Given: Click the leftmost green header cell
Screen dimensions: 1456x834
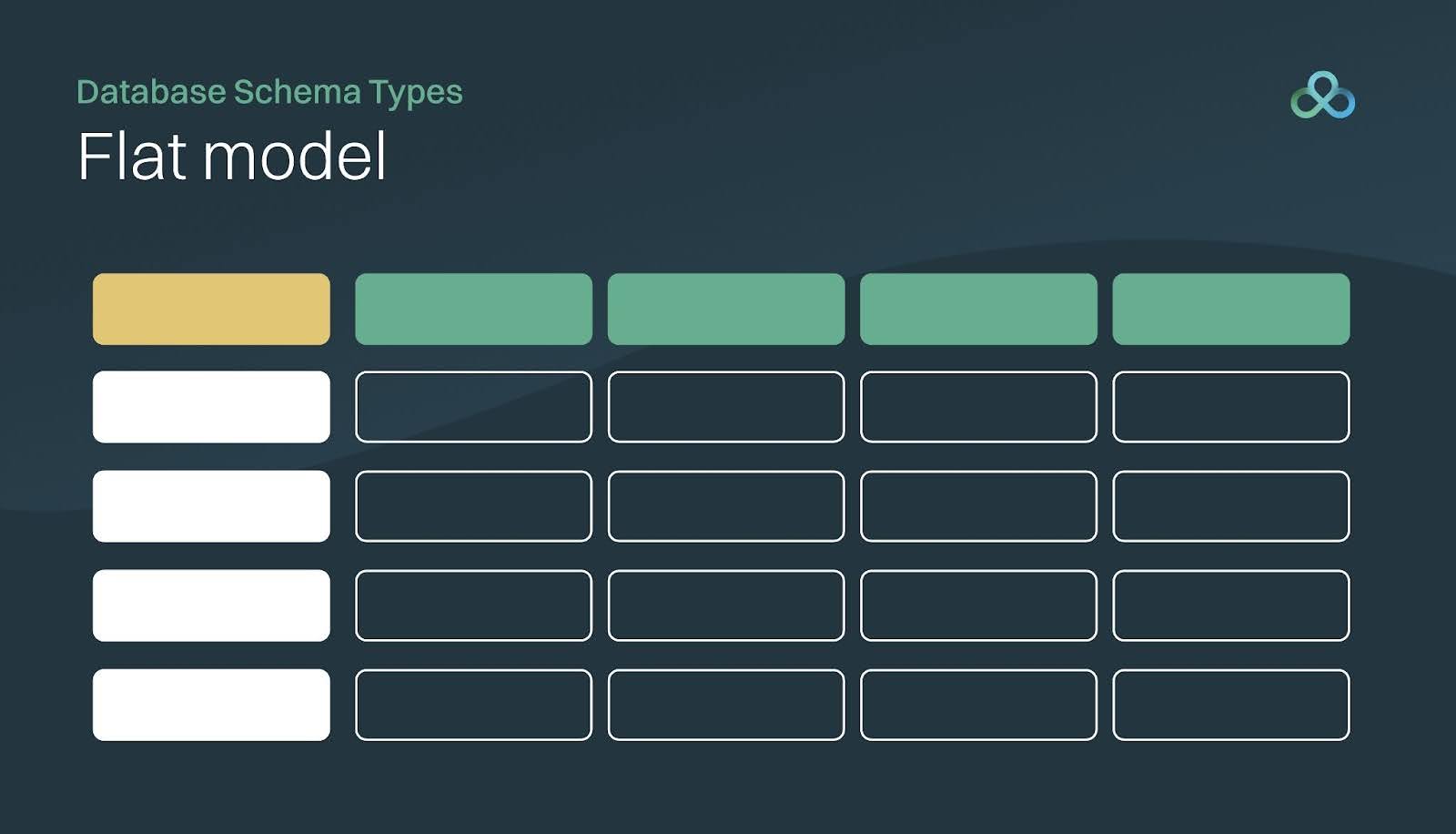Looking at the screenshot, I should point(473,309).
